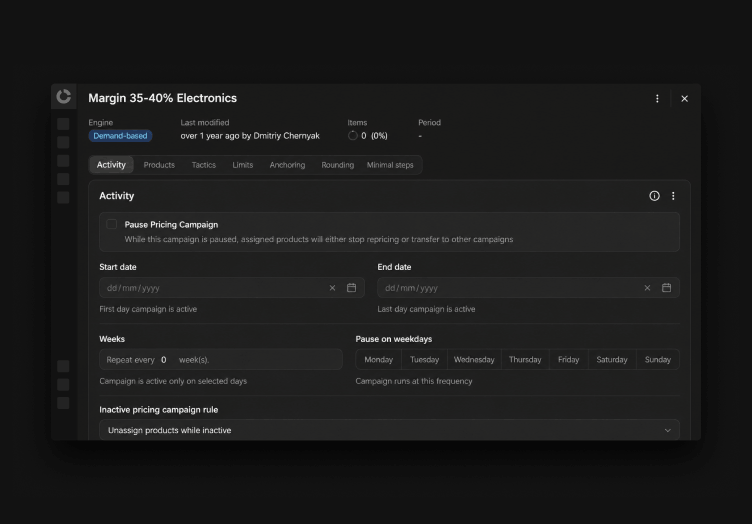Expand Inactive pricing campaign rule dropdown
752x524 pixels.
coord(389,430)
